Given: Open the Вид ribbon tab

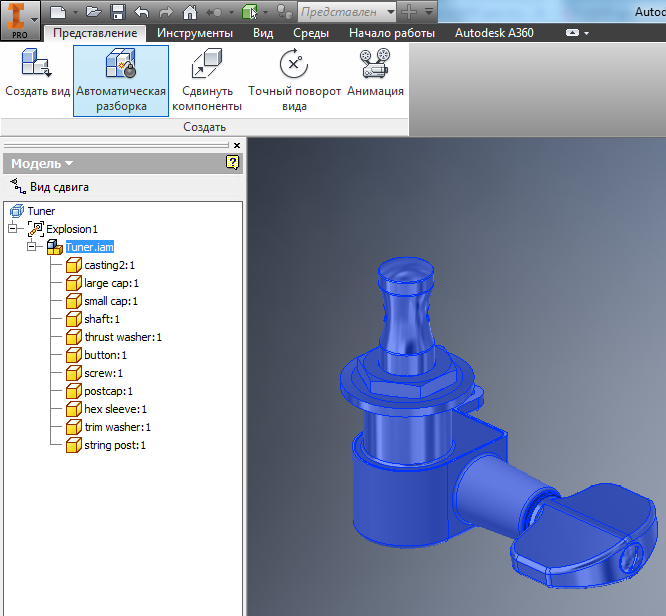Looking at the screenshot, I should pyautogui.click(x=263, y=33).
